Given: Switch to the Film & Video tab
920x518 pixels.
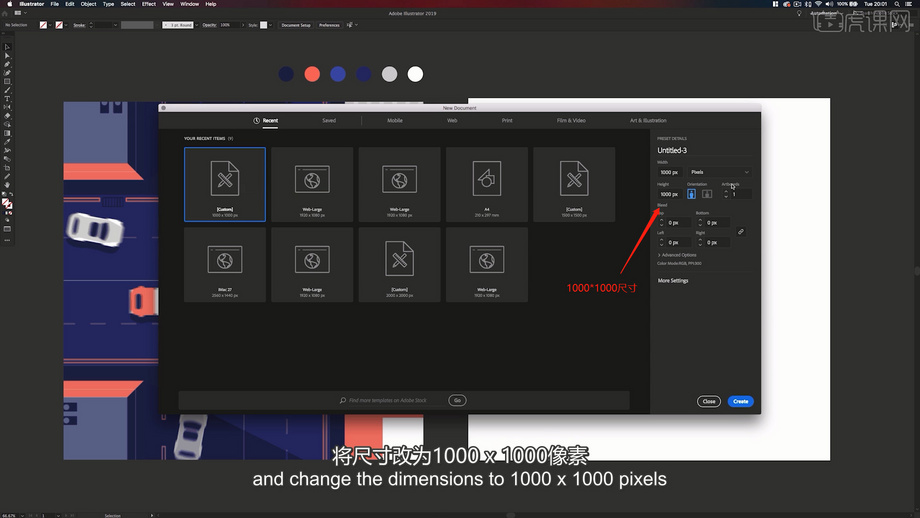Looking at the screenshot, I should (571, 120).
